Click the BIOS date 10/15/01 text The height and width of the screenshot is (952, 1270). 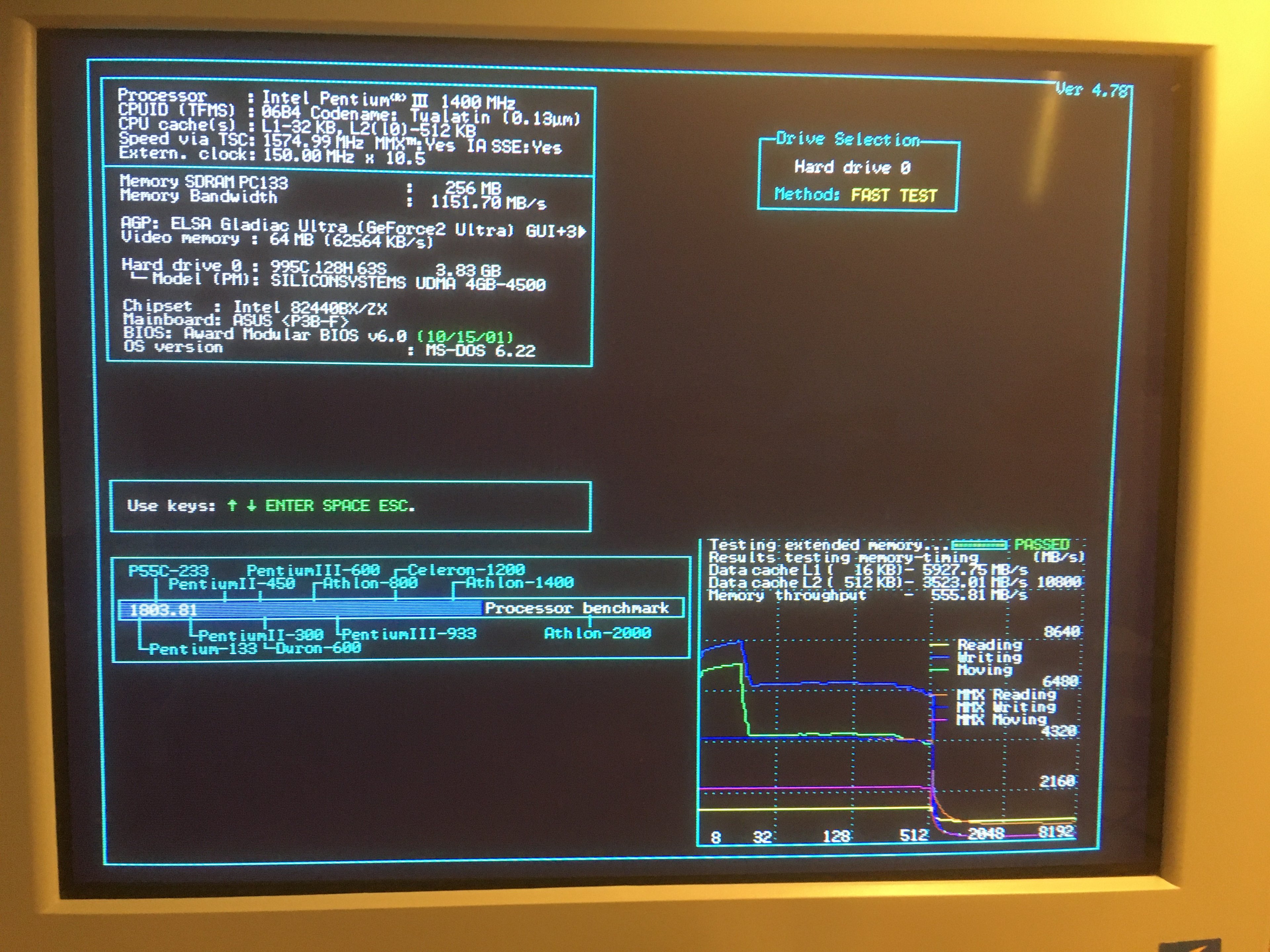(465, 336)
